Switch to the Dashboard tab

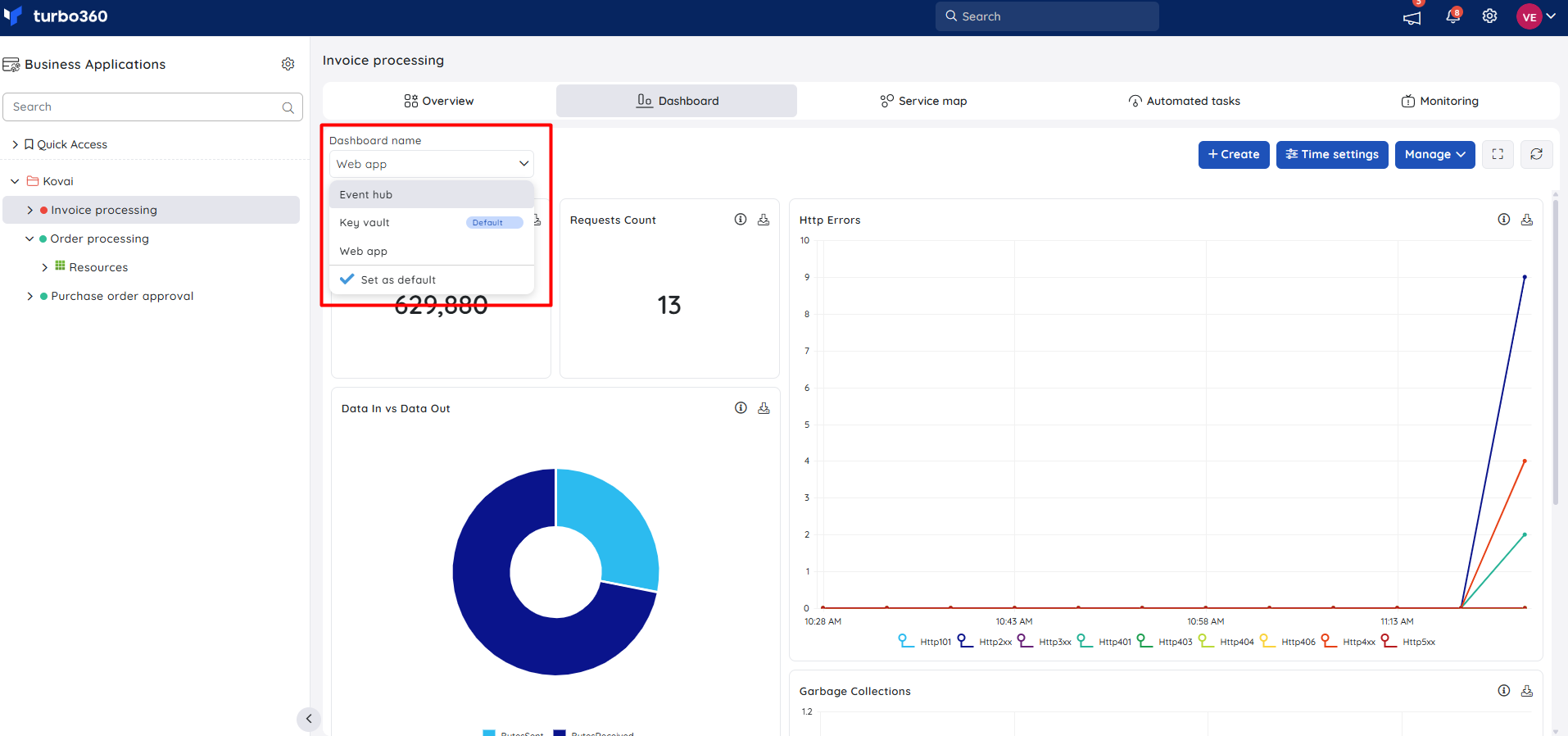677,101
